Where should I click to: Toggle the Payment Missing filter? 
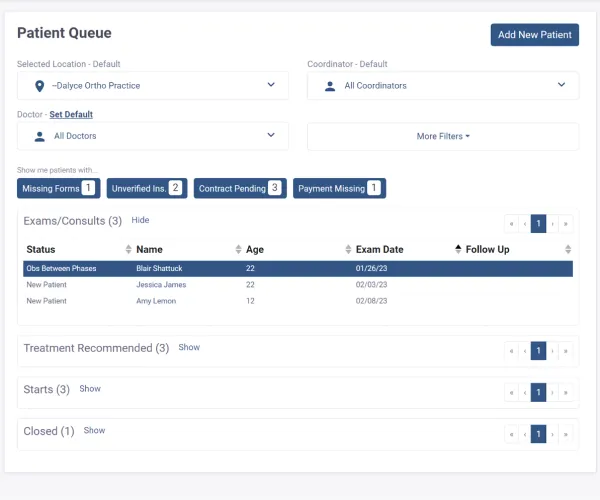(x=339, y=188)
